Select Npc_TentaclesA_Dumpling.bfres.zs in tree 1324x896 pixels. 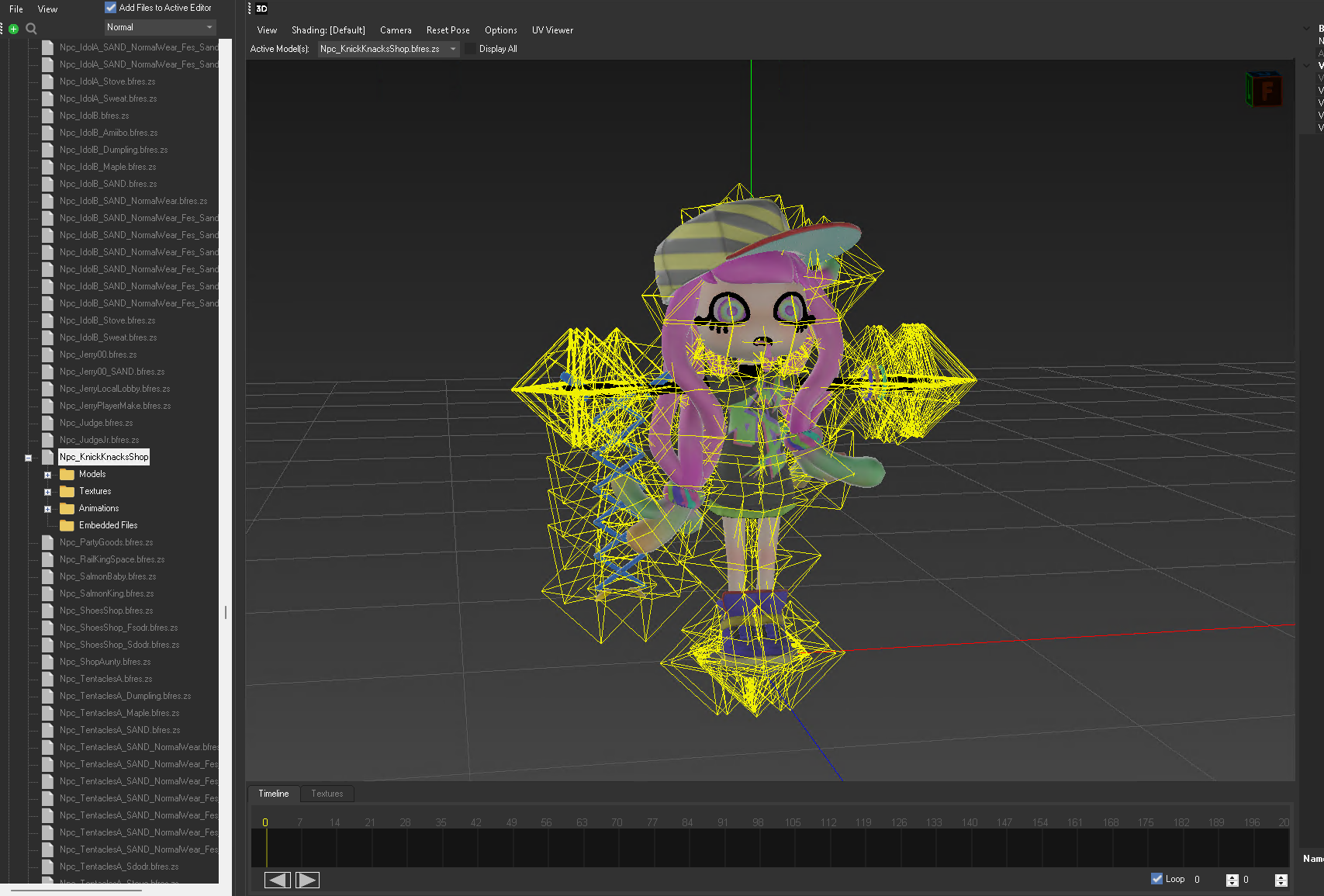tap(125, 696)
